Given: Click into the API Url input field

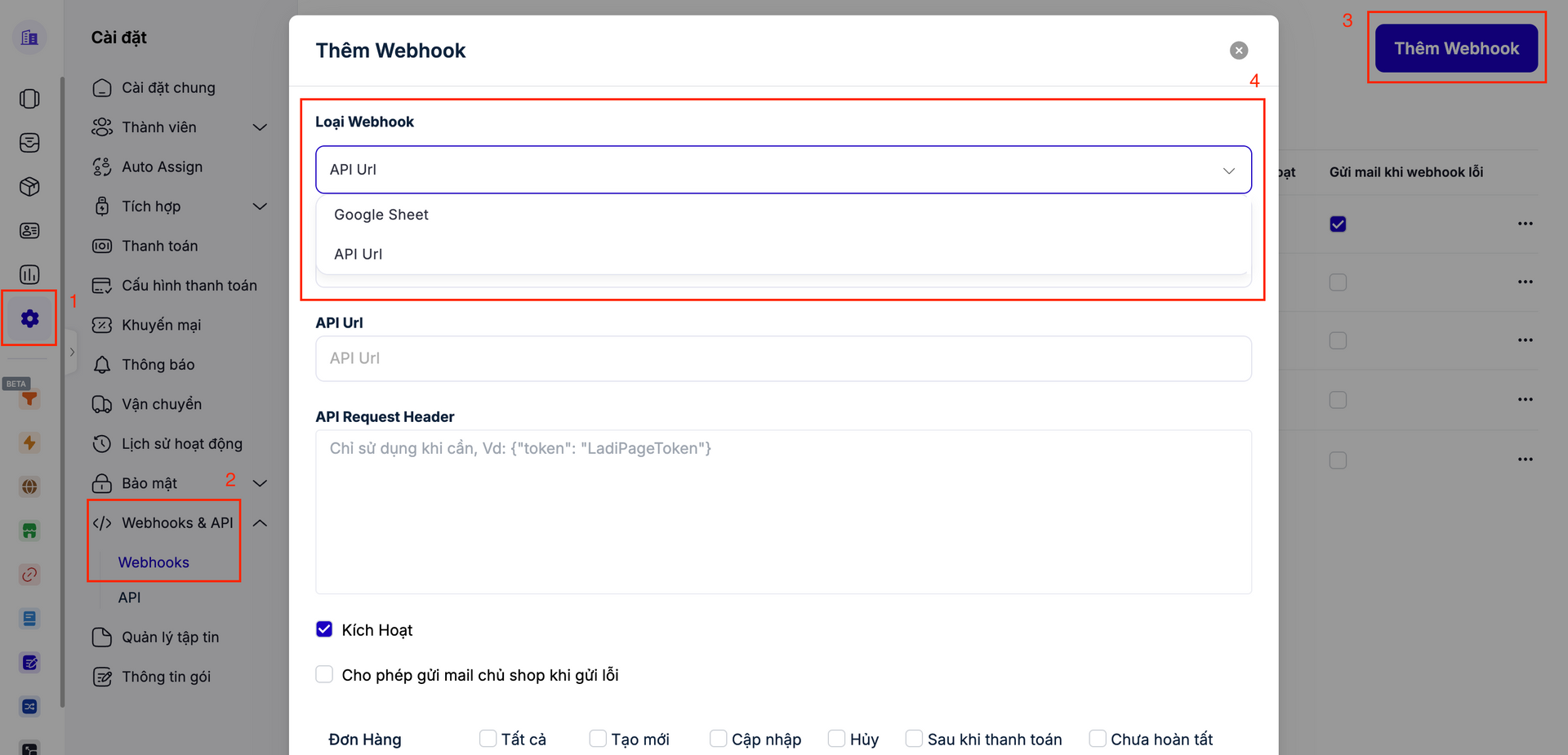Looking at the screenshot, I should tap(782, 358).
